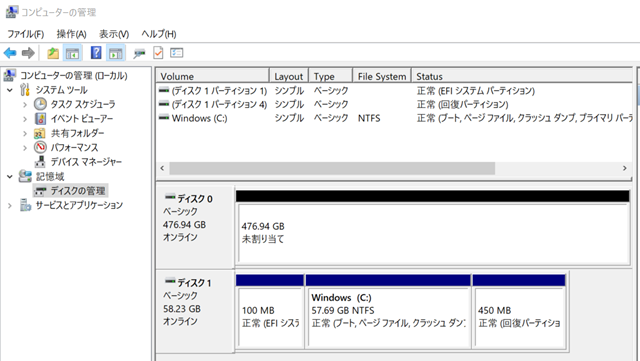Toggle the Show/Hide Console Tree icon
This screenshot has width=640, height=361.
click(x=73, y=53)
